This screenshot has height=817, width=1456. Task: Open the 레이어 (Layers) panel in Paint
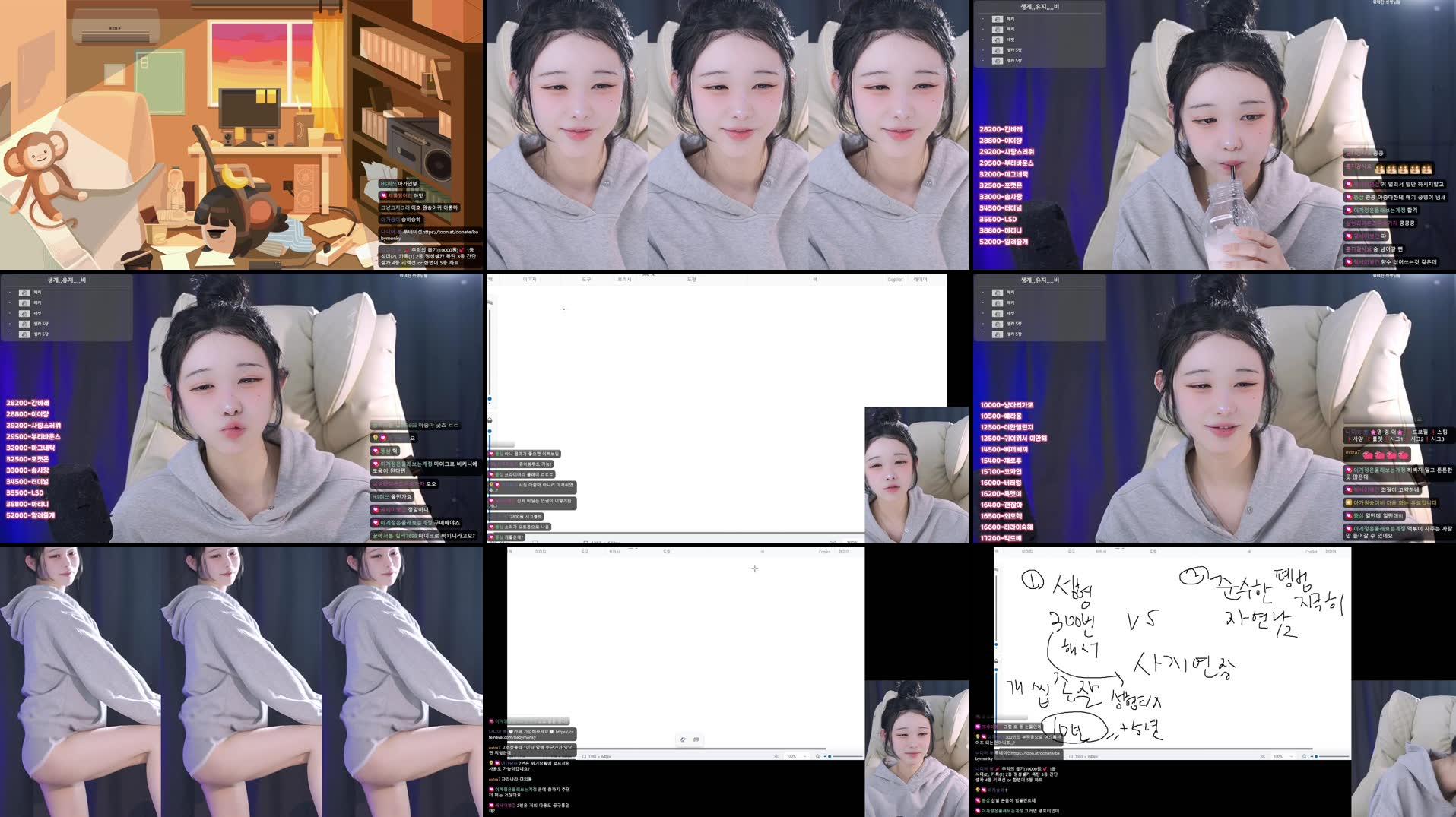coord(921,280)
